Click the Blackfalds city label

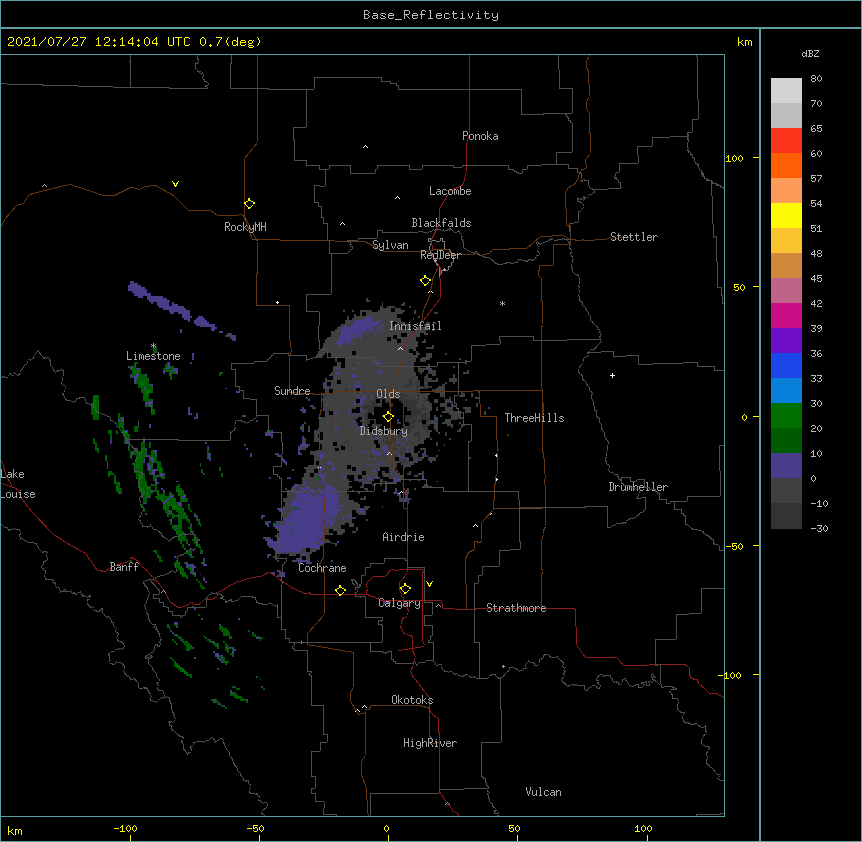(441, 223)
